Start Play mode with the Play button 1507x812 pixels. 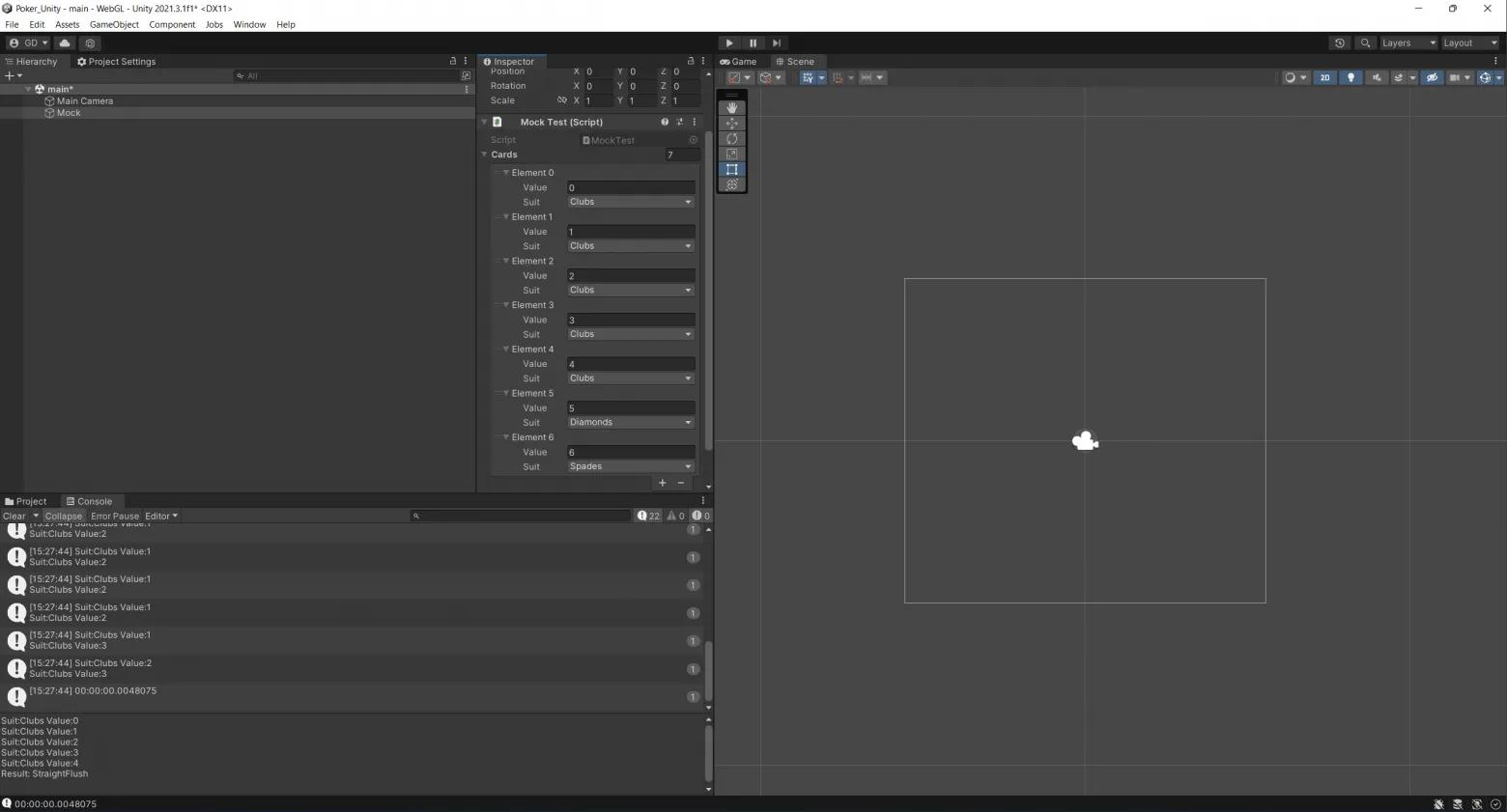[729, 42]
